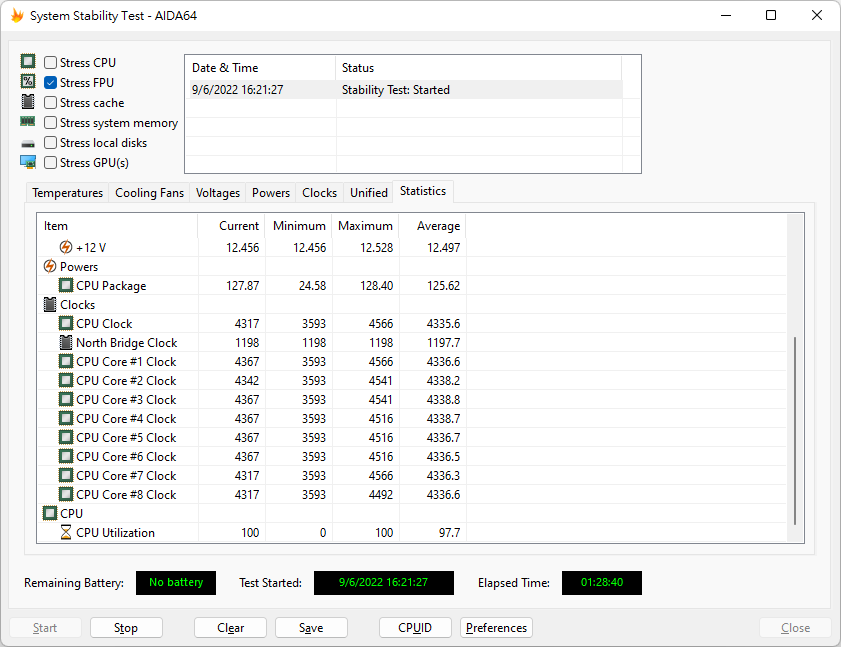Enable the Stress CPU checkbox
This screenshot has width=841, height=647.
coord(50,63)
